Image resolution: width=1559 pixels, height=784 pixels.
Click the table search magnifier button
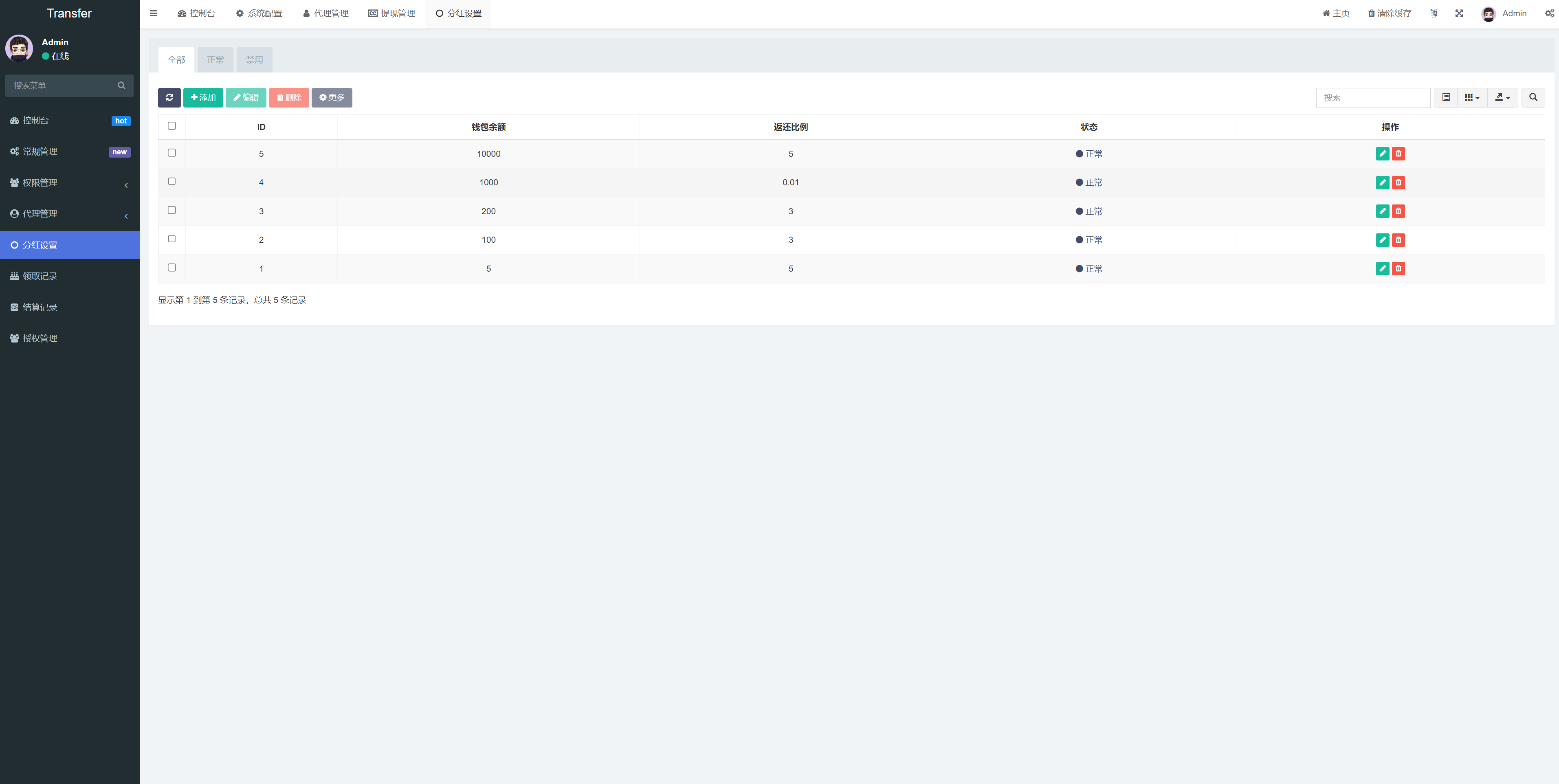[1533, 97]
